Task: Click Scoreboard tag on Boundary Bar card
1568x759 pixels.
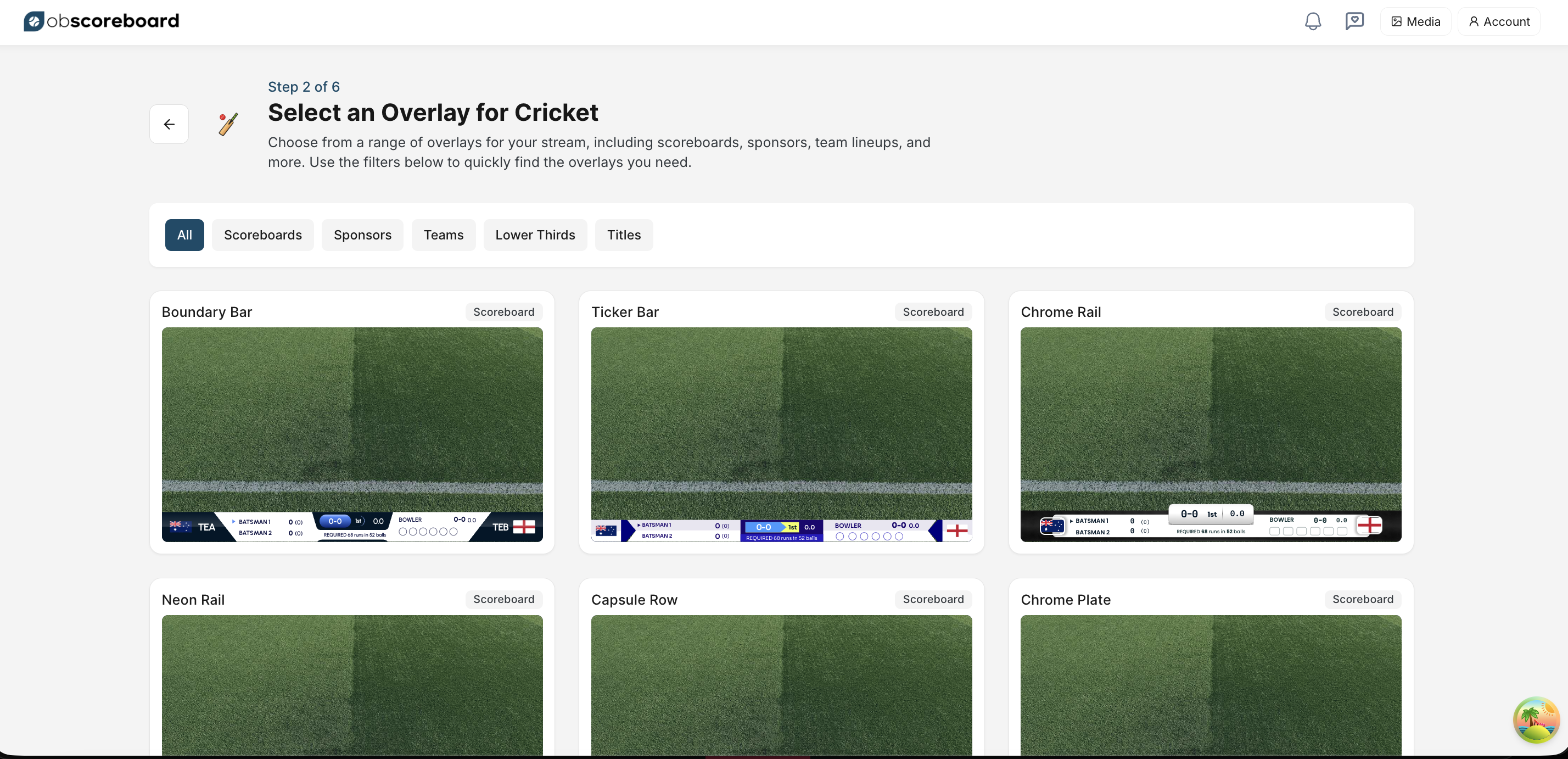Action: click(503, 312)
